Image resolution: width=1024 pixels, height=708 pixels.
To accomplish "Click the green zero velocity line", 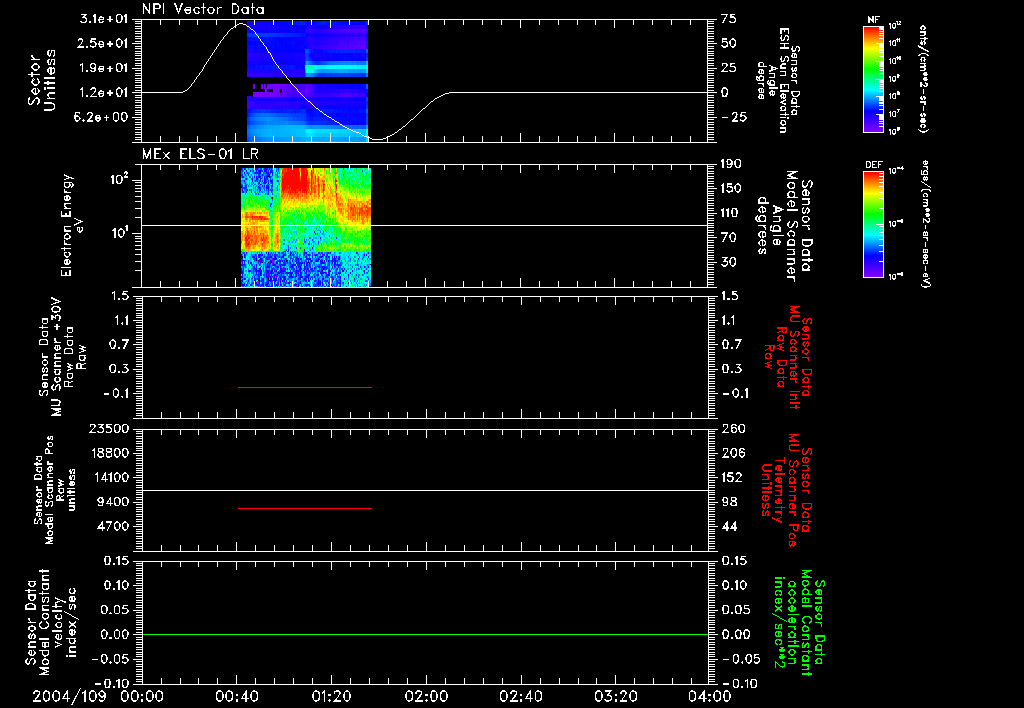I will (x=425, y=634).
